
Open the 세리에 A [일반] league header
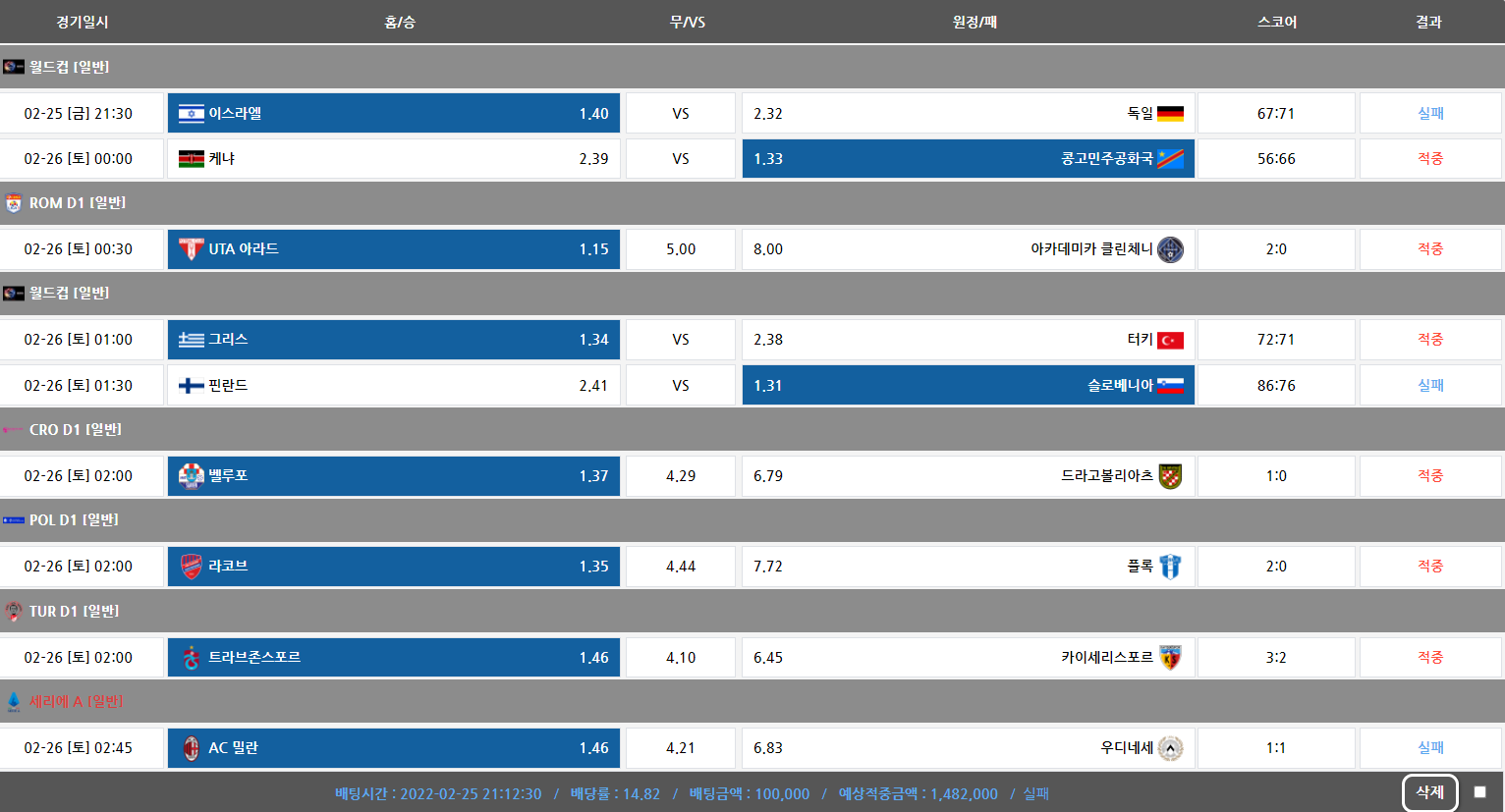pos(77,702)
